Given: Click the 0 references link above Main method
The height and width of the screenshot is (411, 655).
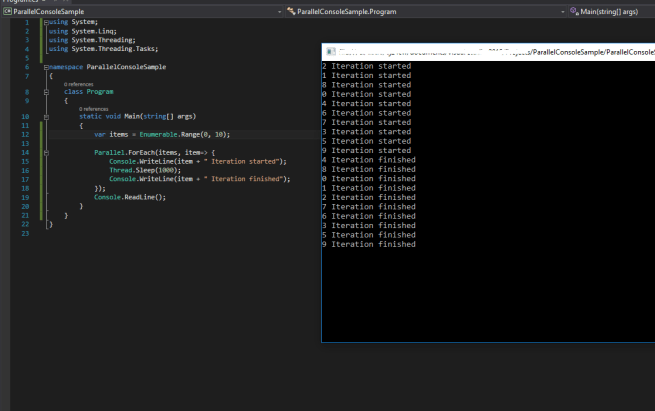Looking at the screenshot, I should pos(95,109).
